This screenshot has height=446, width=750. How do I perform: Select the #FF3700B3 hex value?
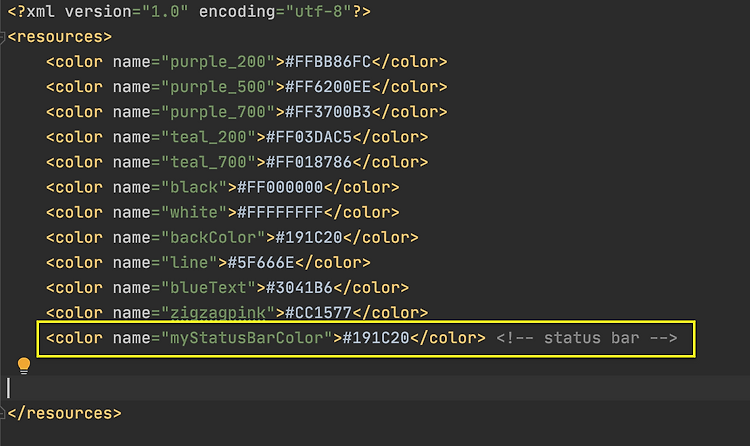pos(328,112)
